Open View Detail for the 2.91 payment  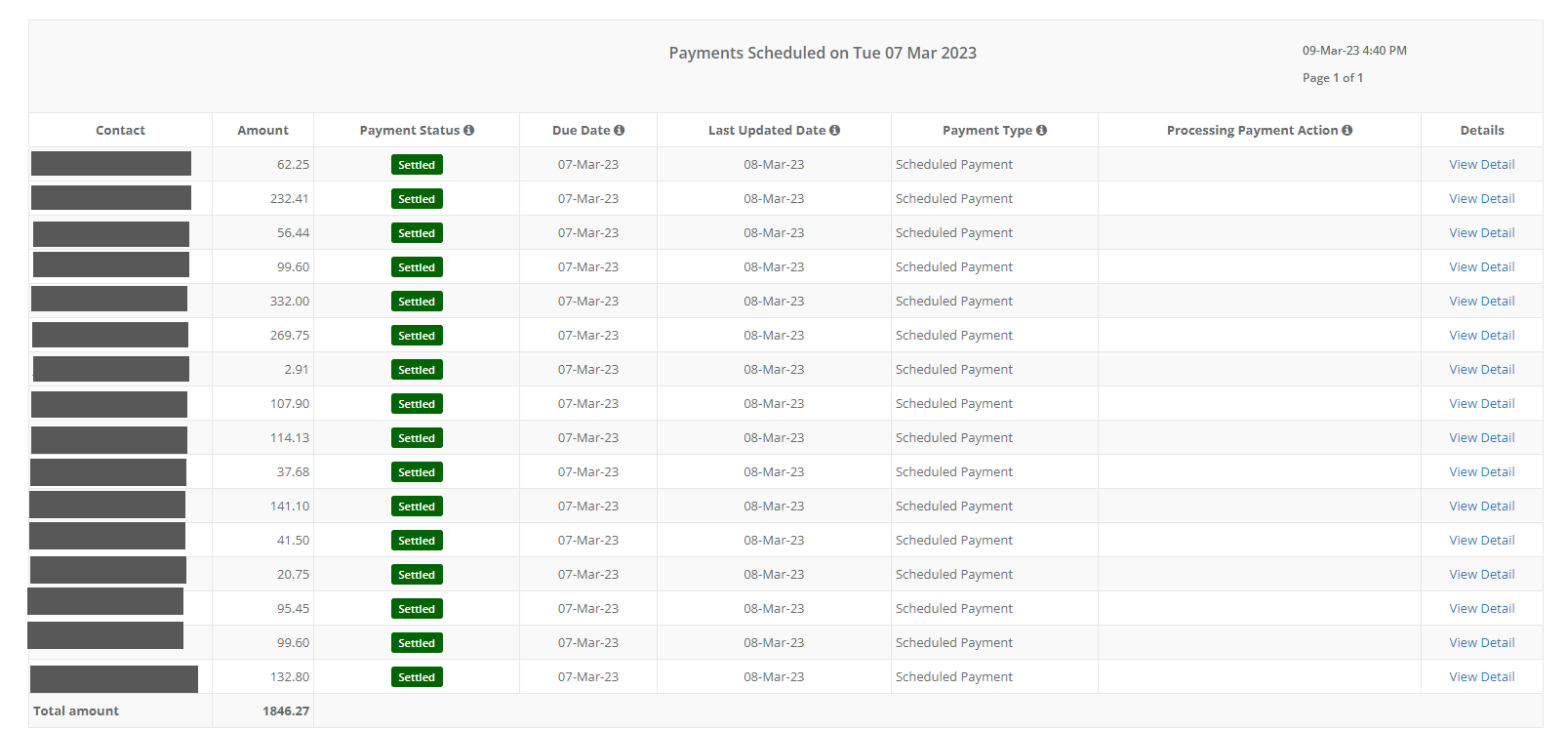point(1482,369)
